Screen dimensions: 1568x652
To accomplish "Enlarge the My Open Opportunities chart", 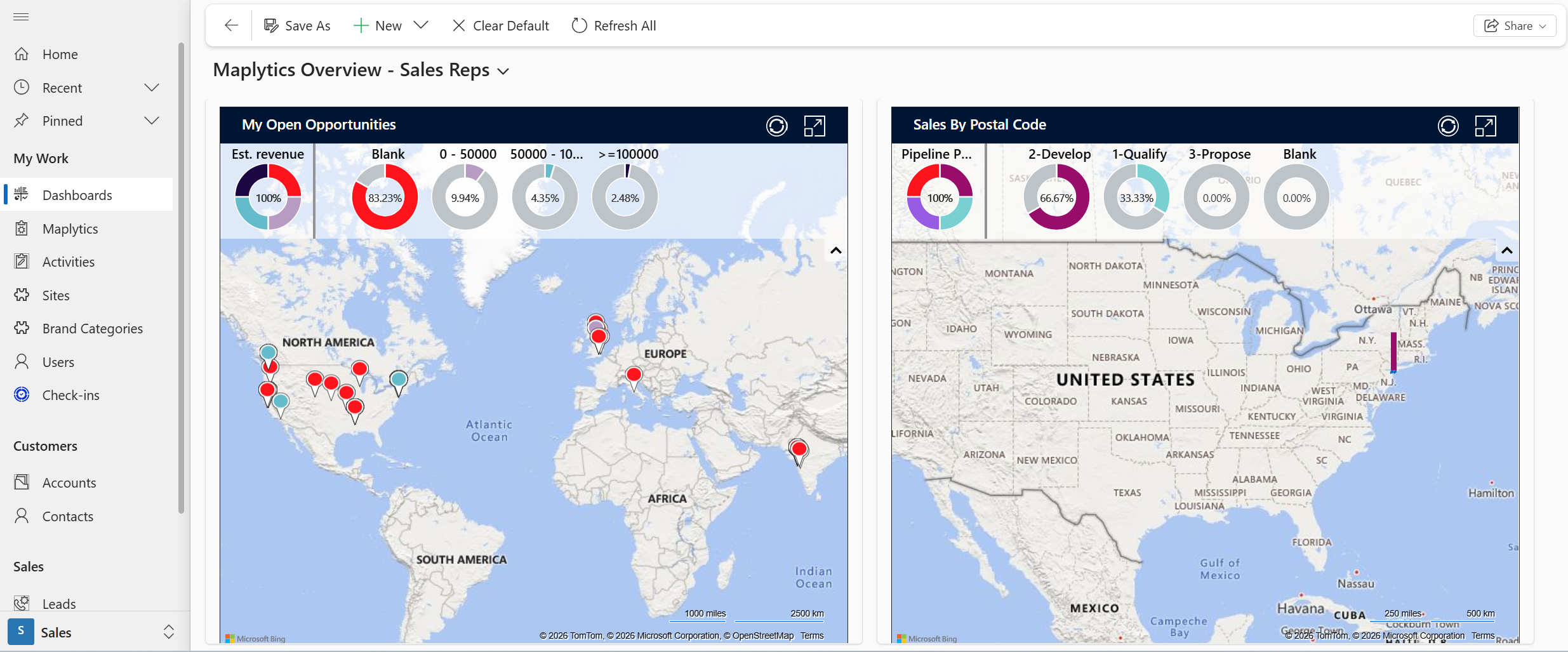I will (814, 126).
